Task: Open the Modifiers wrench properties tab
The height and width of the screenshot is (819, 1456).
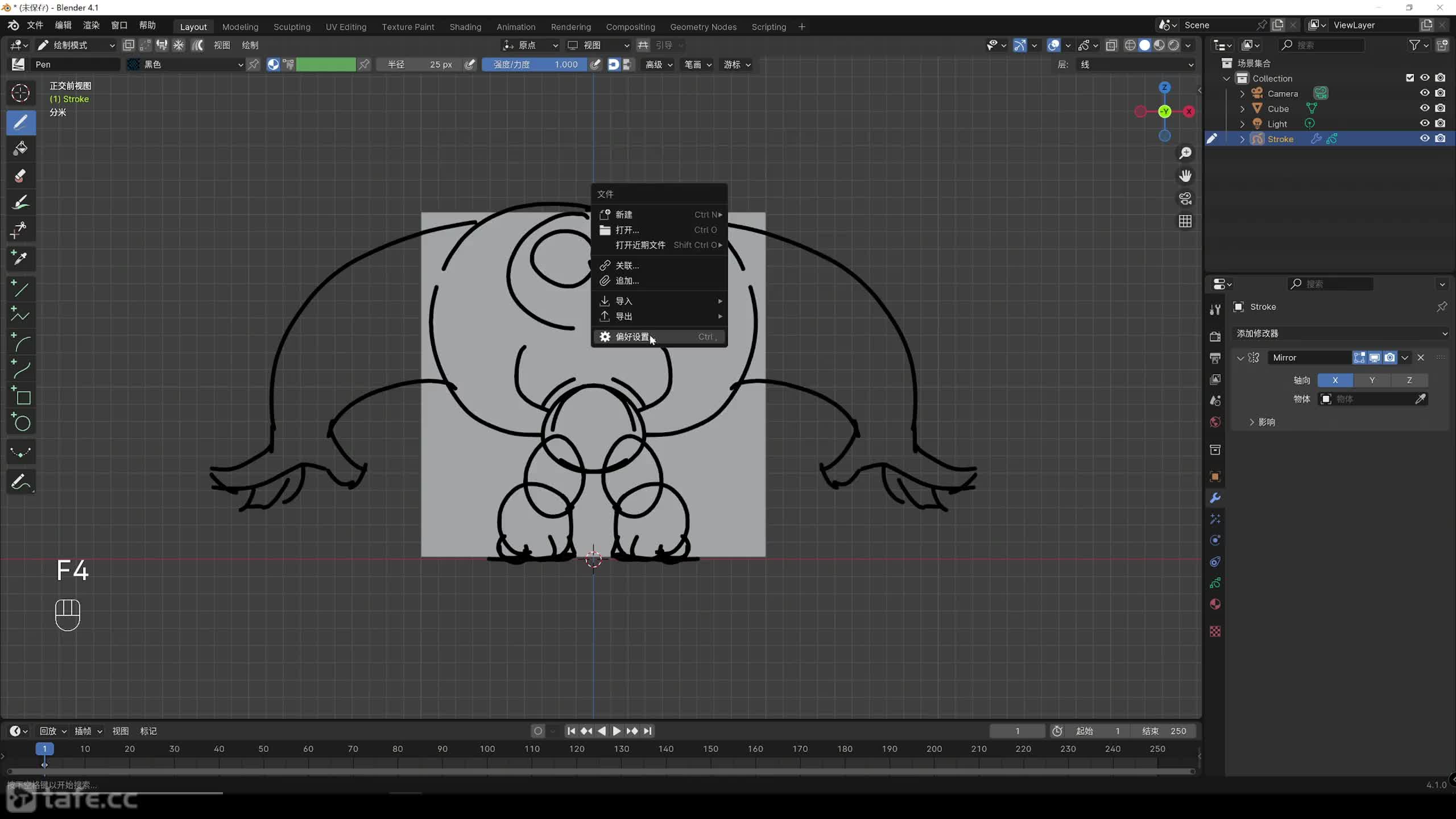Action: click(x=1215, y=498)
